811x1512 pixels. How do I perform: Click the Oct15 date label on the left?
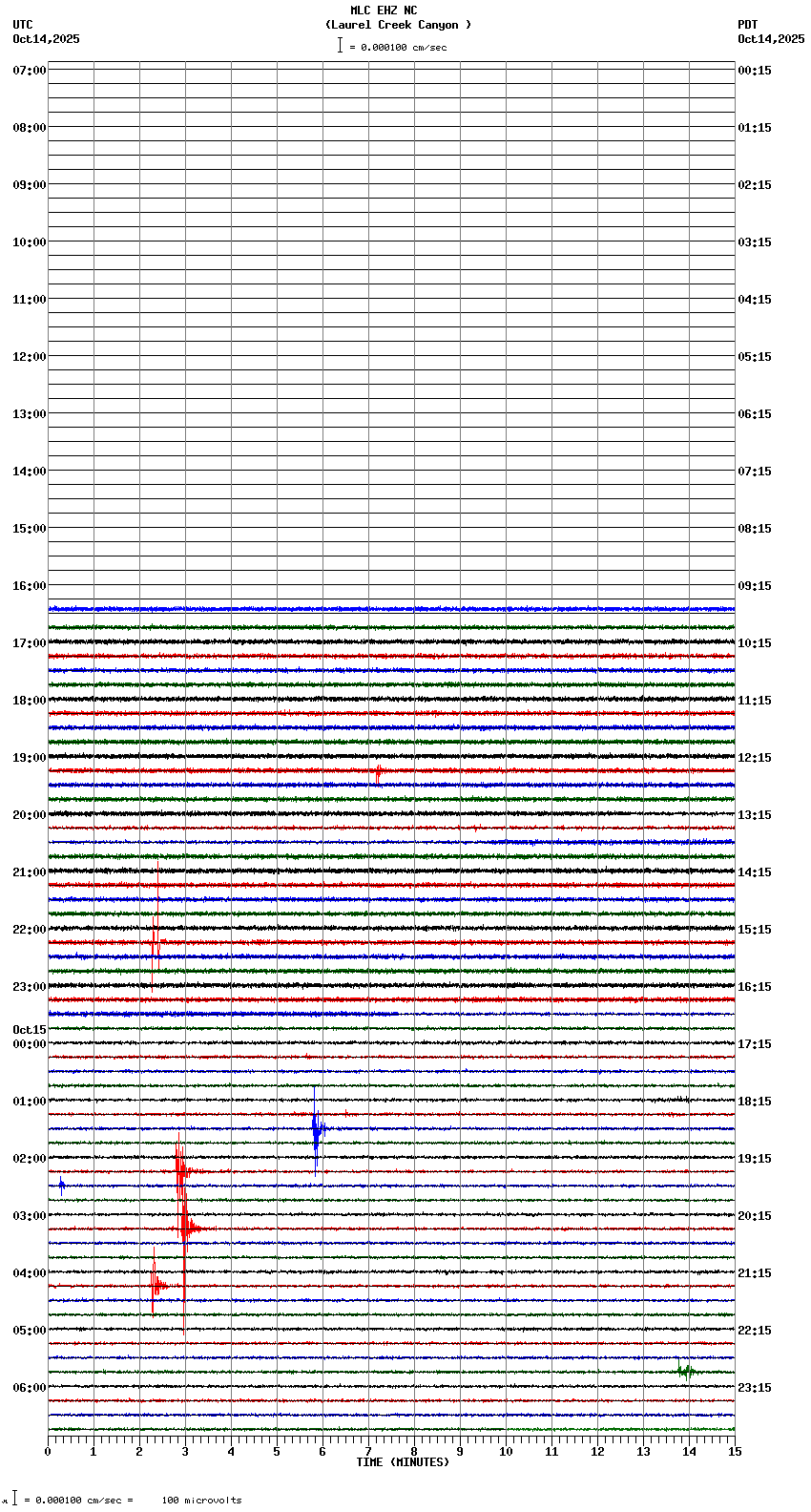point(30,1030)
